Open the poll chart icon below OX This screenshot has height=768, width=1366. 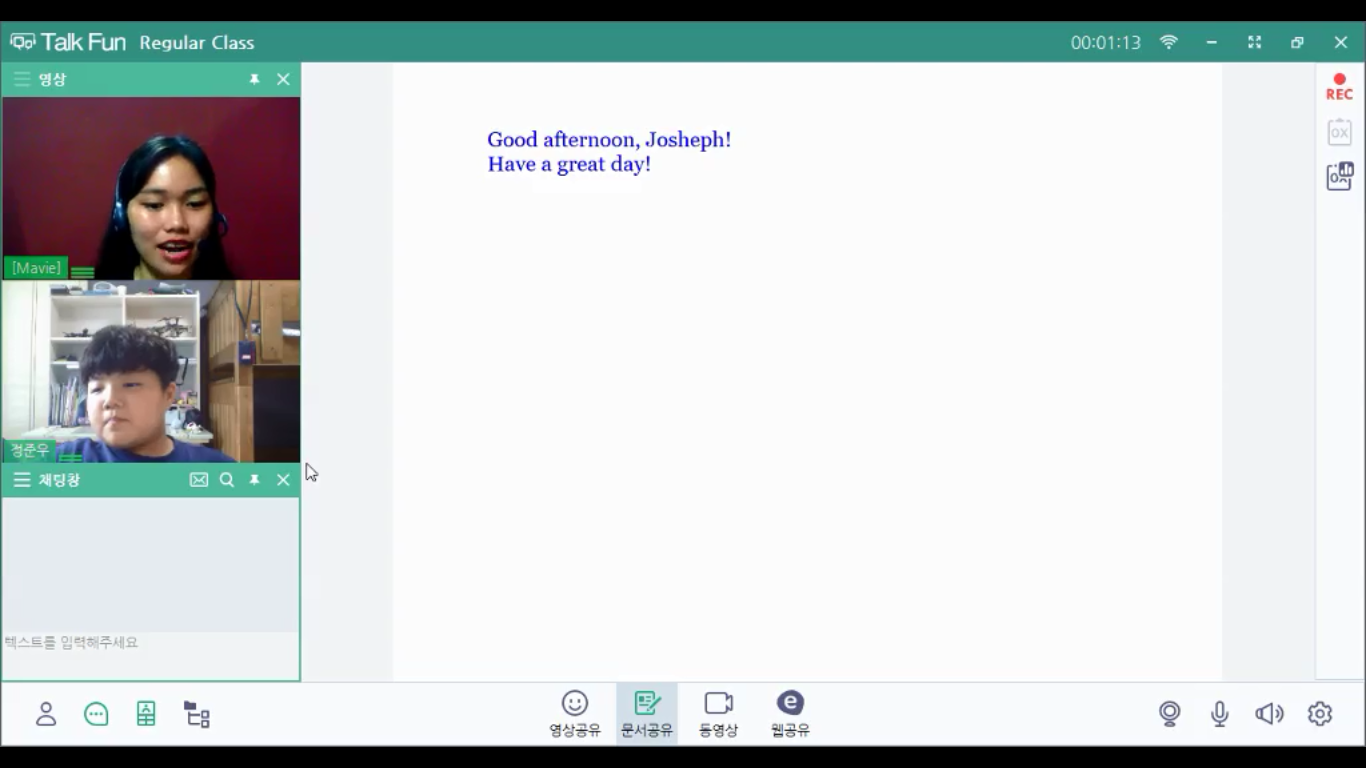(x=1339, y=176)
